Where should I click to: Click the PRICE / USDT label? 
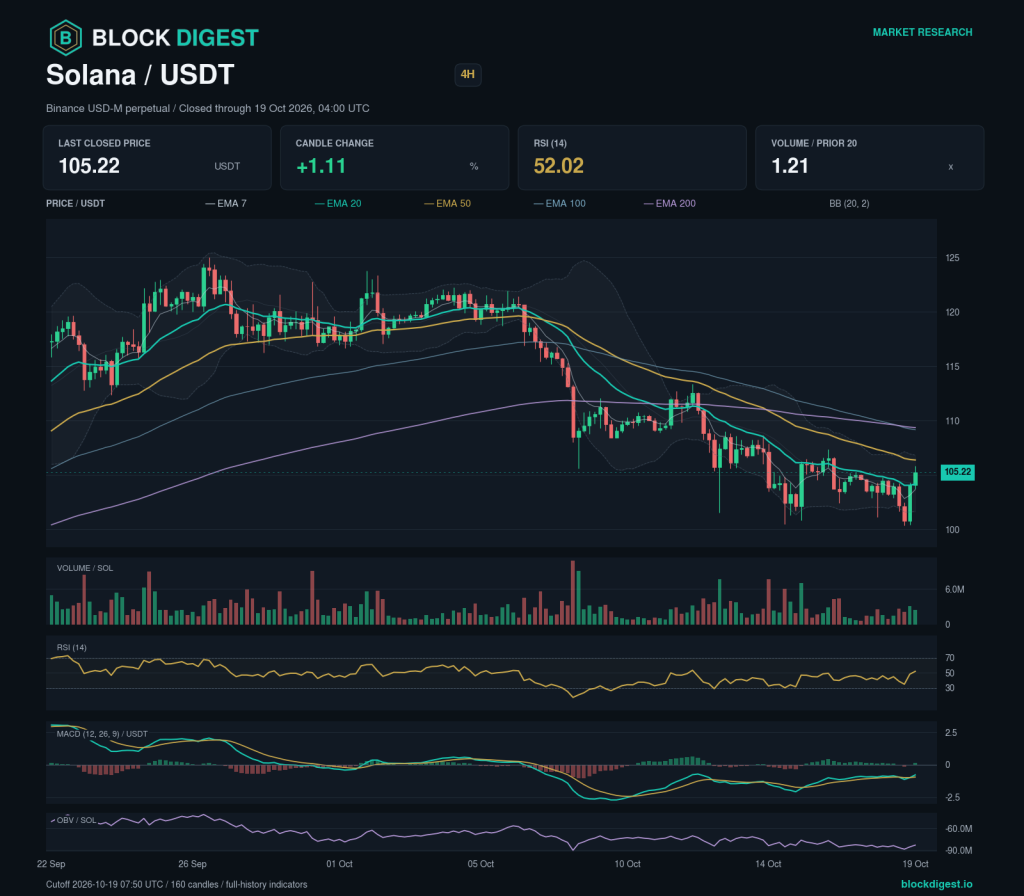(x=75, y=204)
